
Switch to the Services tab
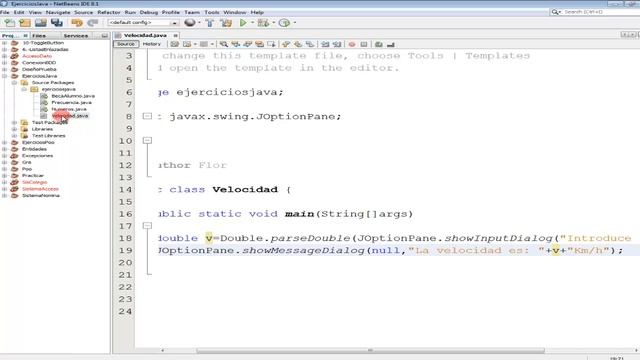click(x=76, y=36)
